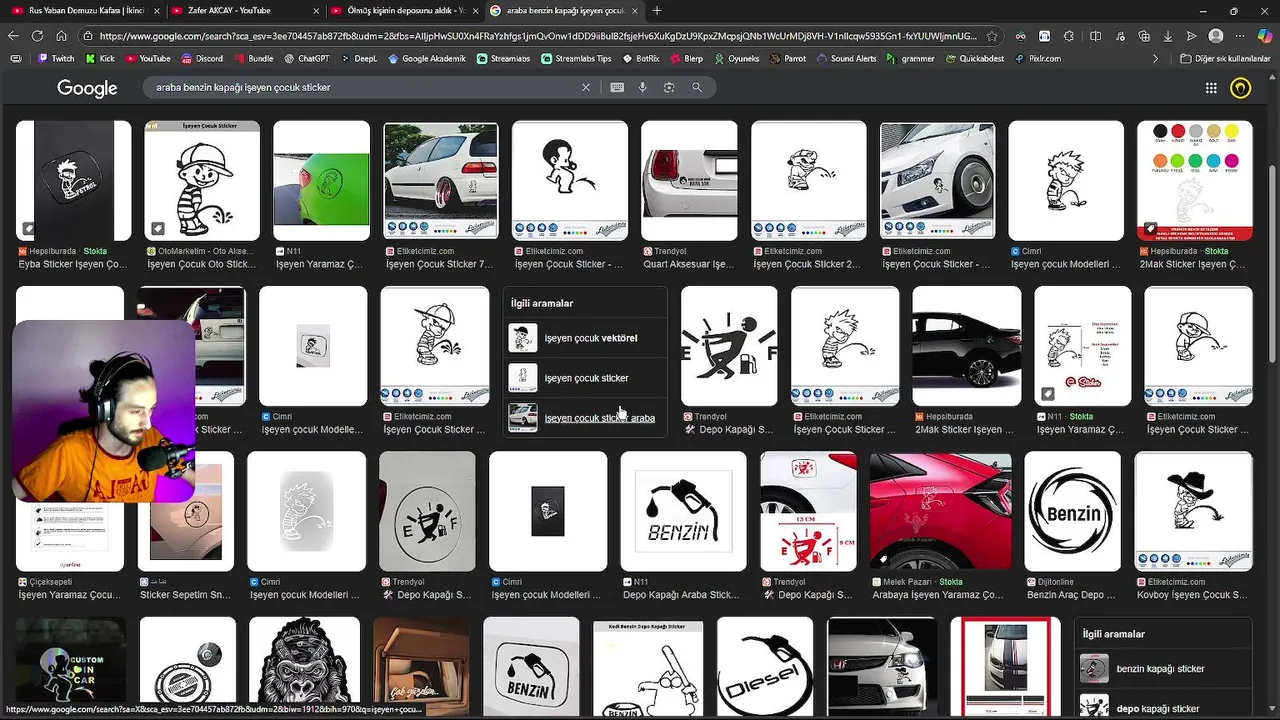
Task: Launch Copilot from the toolbar icon
Action: (1265, 36)
